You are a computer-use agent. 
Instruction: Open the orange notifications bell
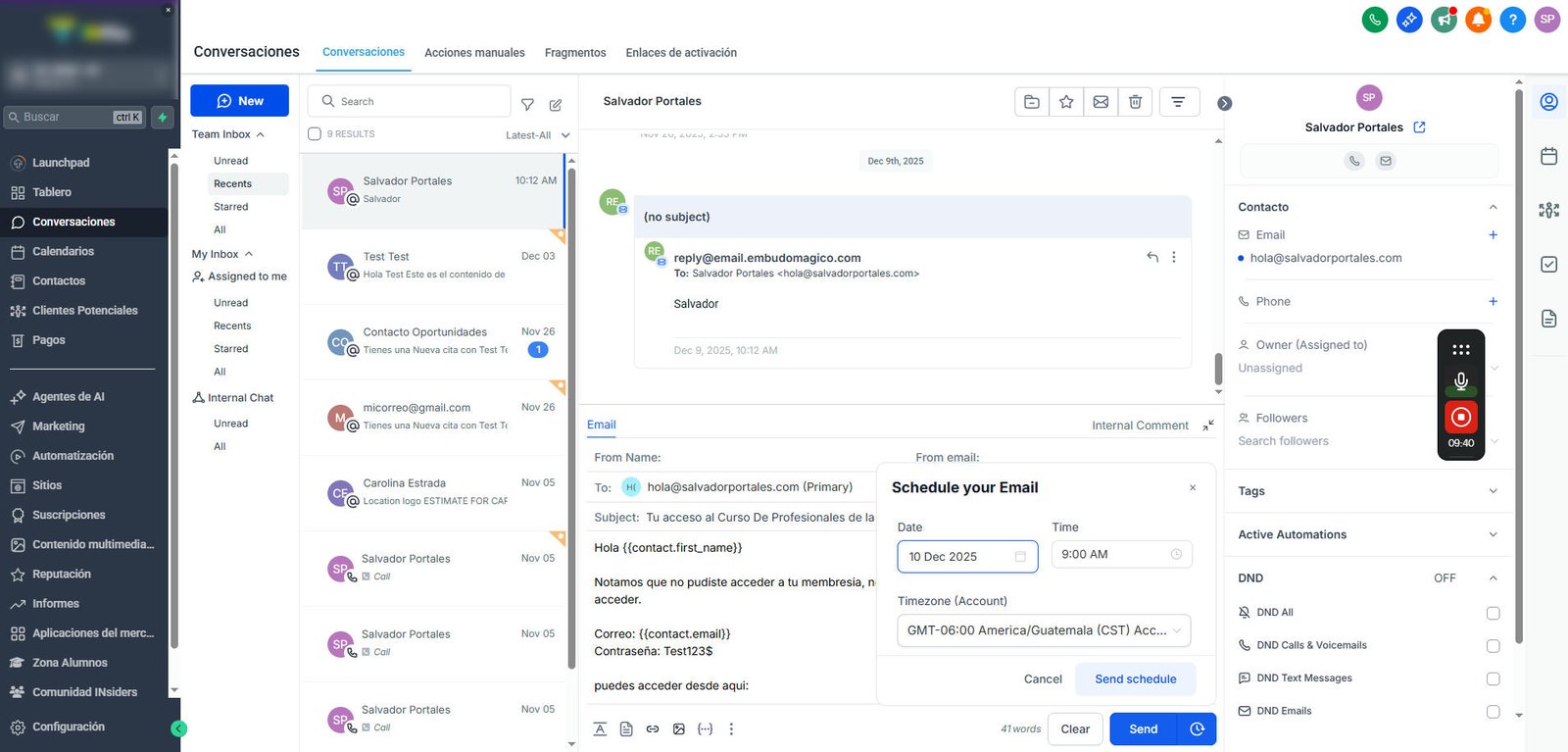(x=1478, y=19)
